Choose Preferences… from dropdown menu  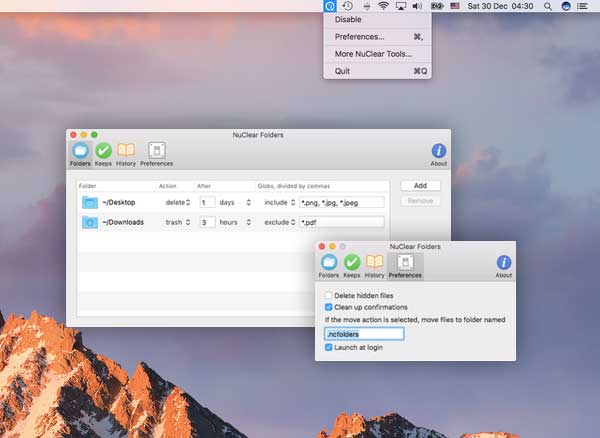[x=377, y=37]
